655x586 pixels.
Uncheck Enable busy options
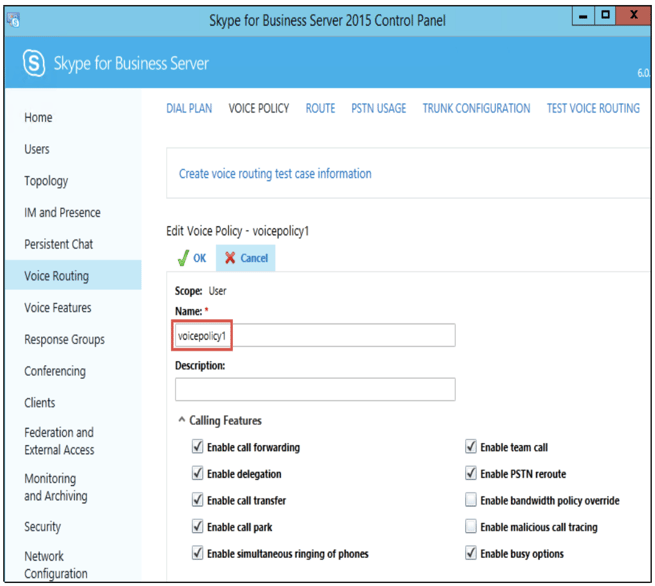coord(471,553)
